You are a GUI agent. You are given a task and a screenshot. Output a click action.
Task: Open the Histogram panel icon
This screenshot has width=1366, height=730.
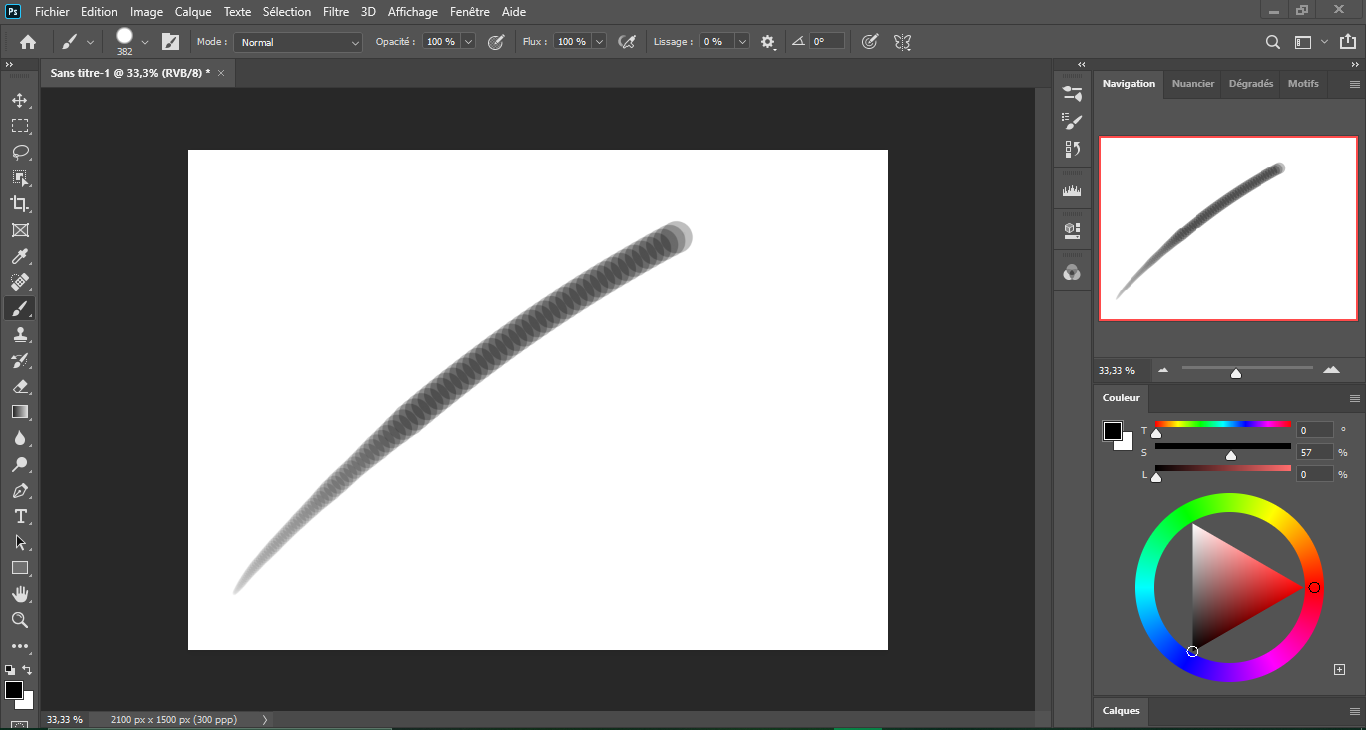pyautogui.click(x=1072, y=190)
